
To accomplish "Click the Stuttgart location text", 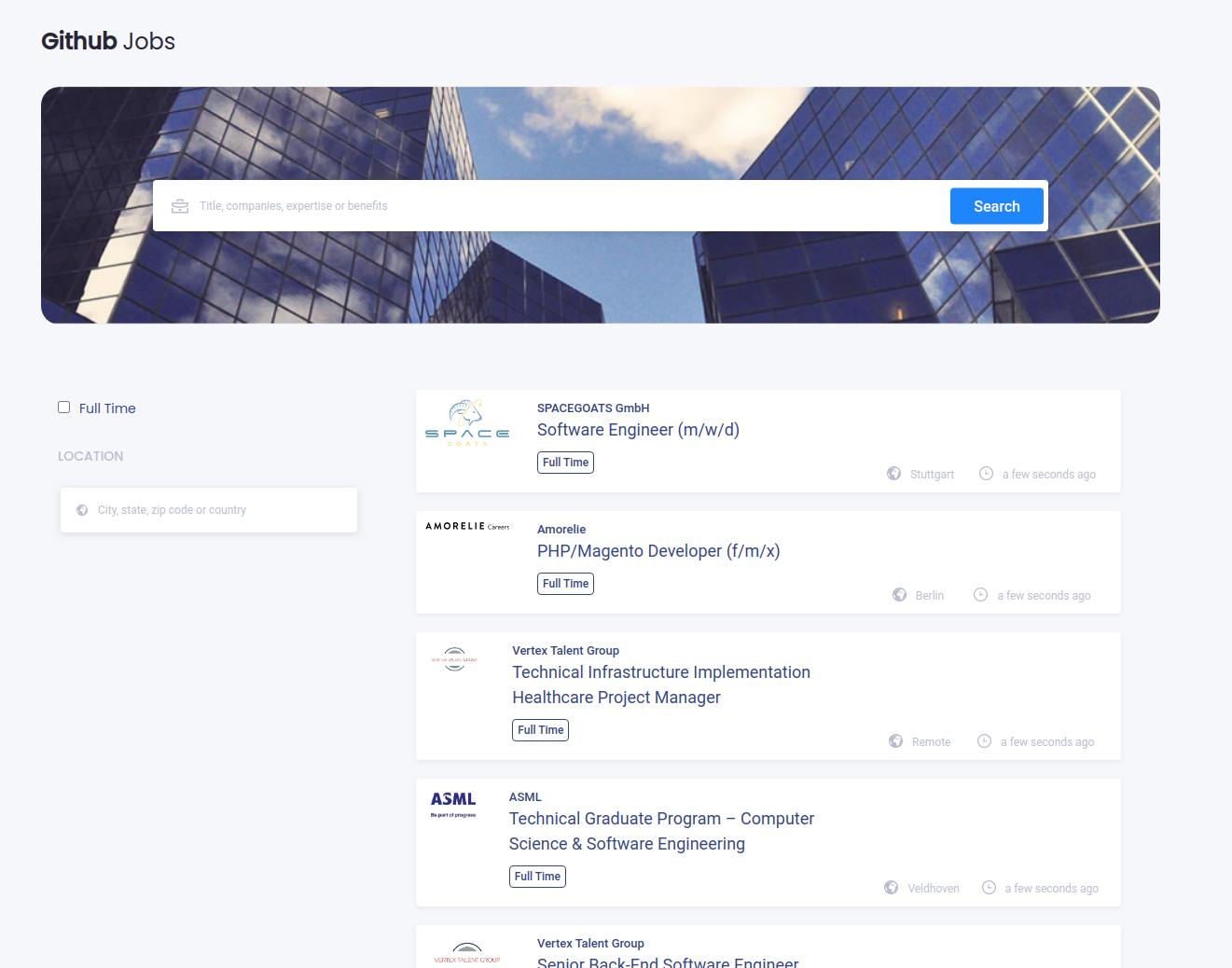I will [932, 475].
